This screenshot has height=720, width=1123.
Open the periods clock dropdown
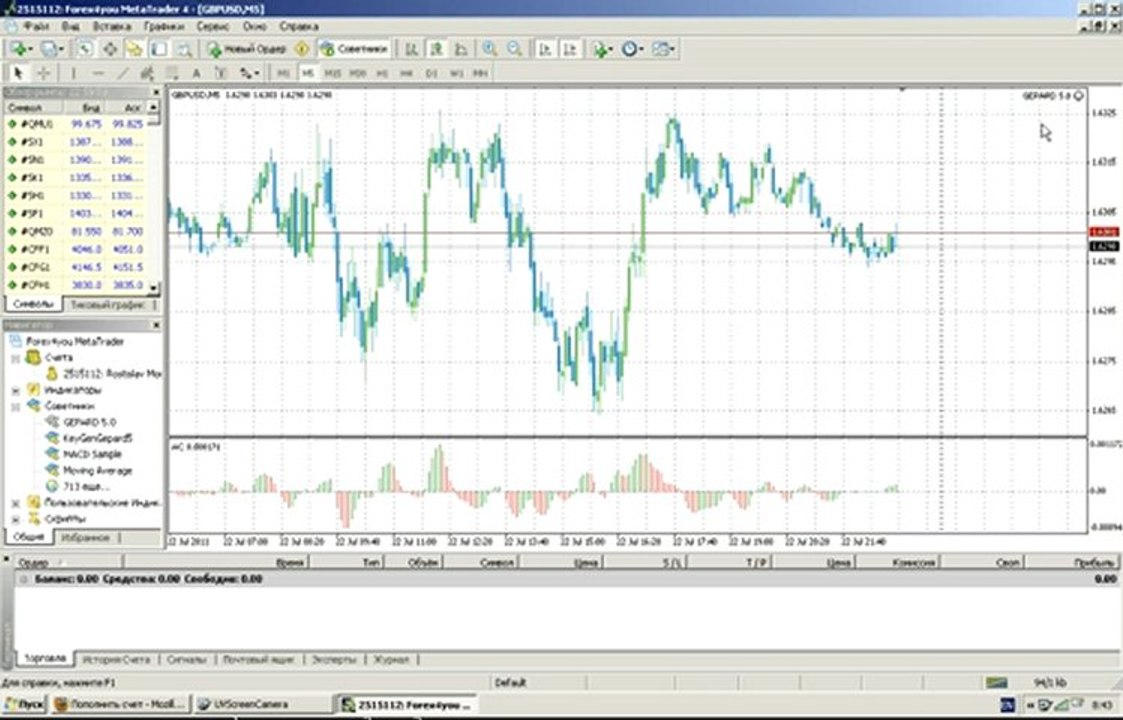(x=632, y=49)
